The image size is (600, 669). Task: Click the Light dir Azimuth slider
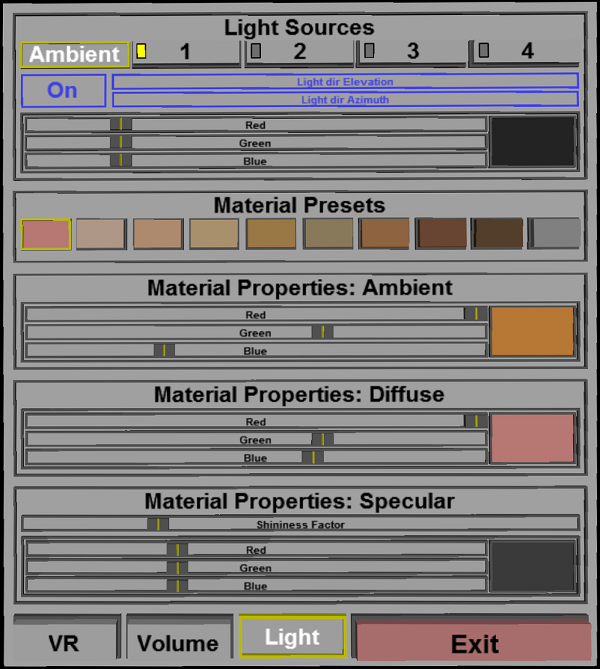[x=345, y=100]
